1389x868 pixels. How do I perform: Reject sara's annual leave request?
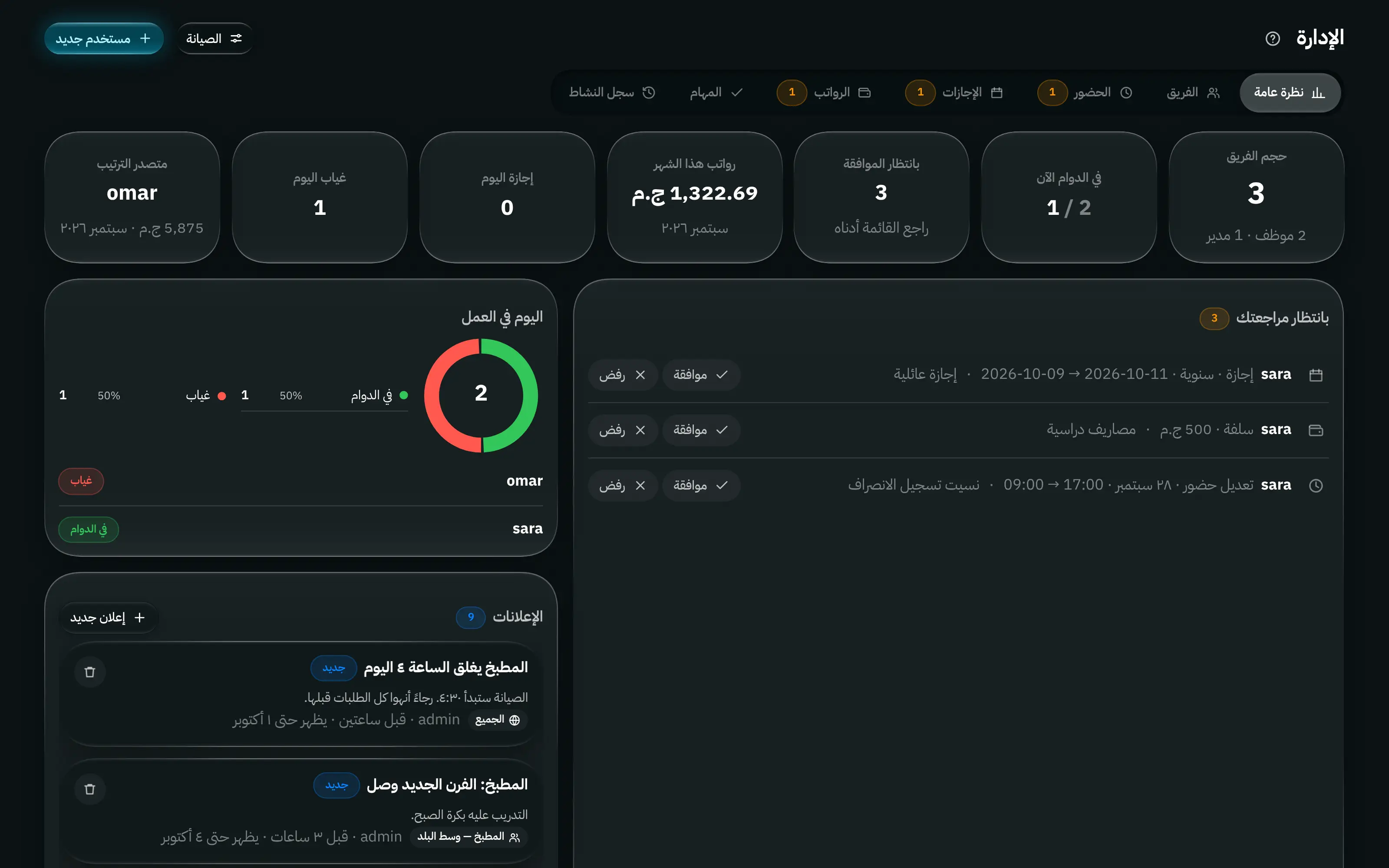tap(623, 375)
